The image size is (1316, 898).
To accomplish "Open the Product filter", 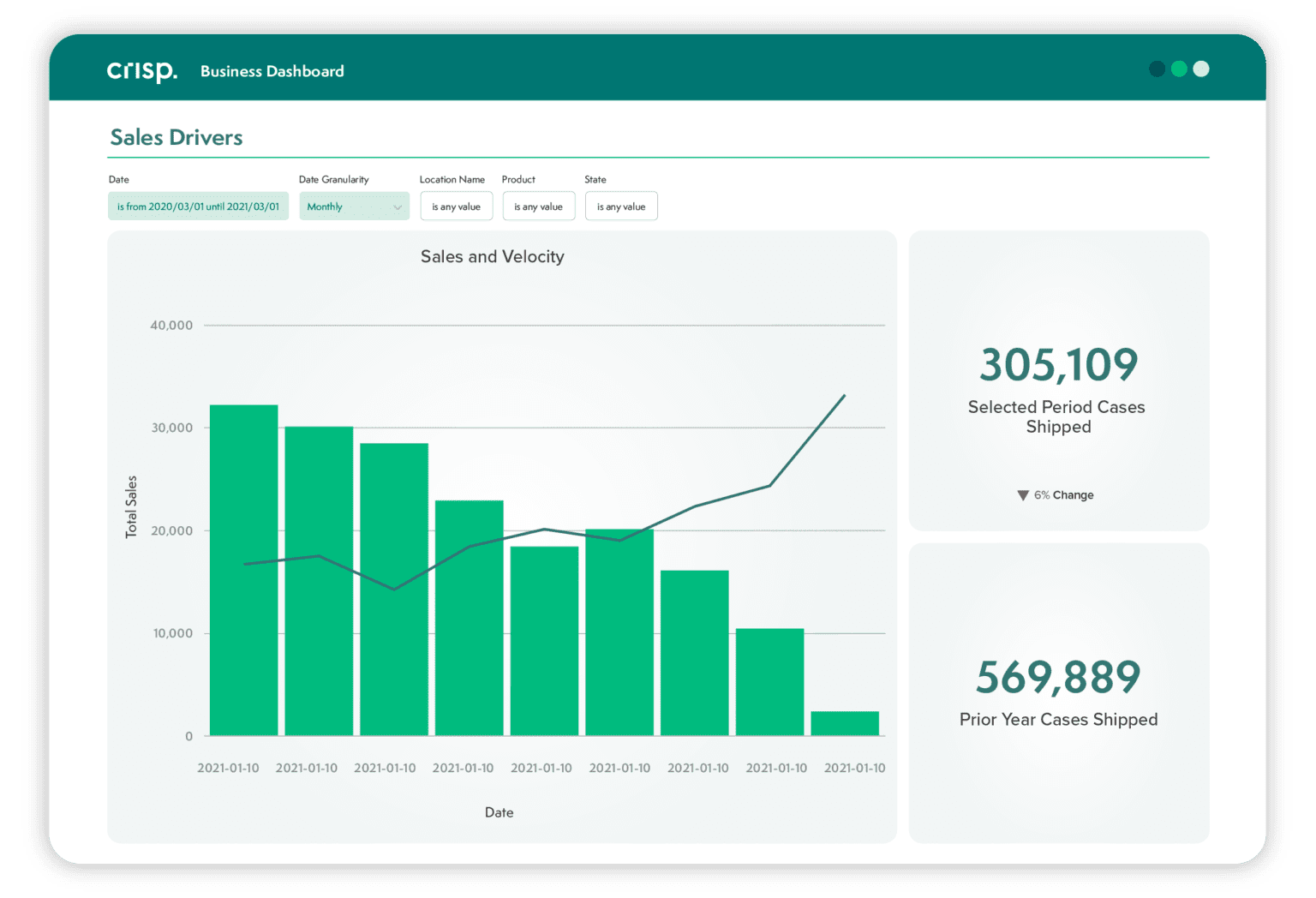I will tap(538, 207).
